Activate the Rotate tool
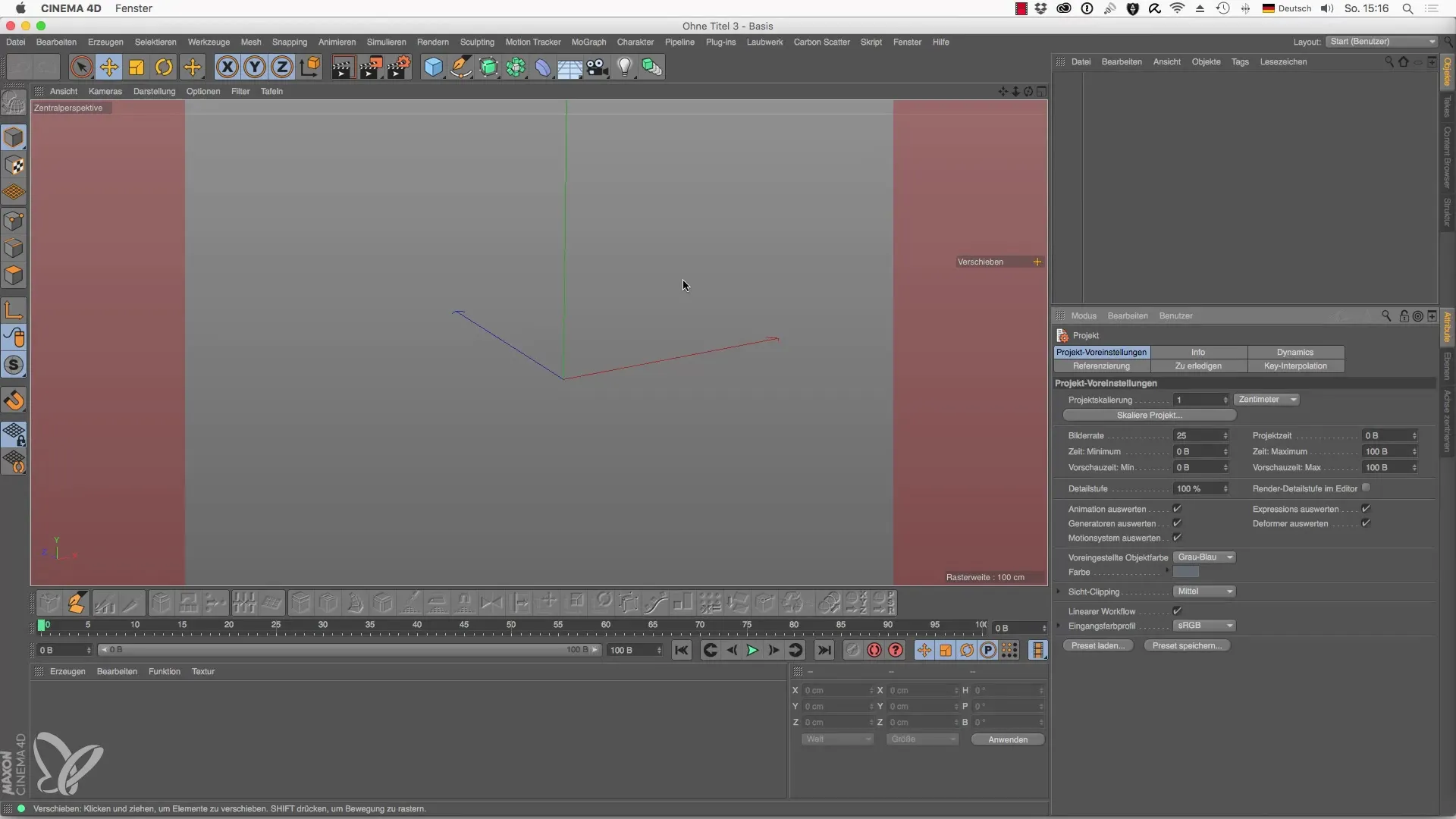The height and width of the screenshot is (819, 1456). click(x=164, y=67)
